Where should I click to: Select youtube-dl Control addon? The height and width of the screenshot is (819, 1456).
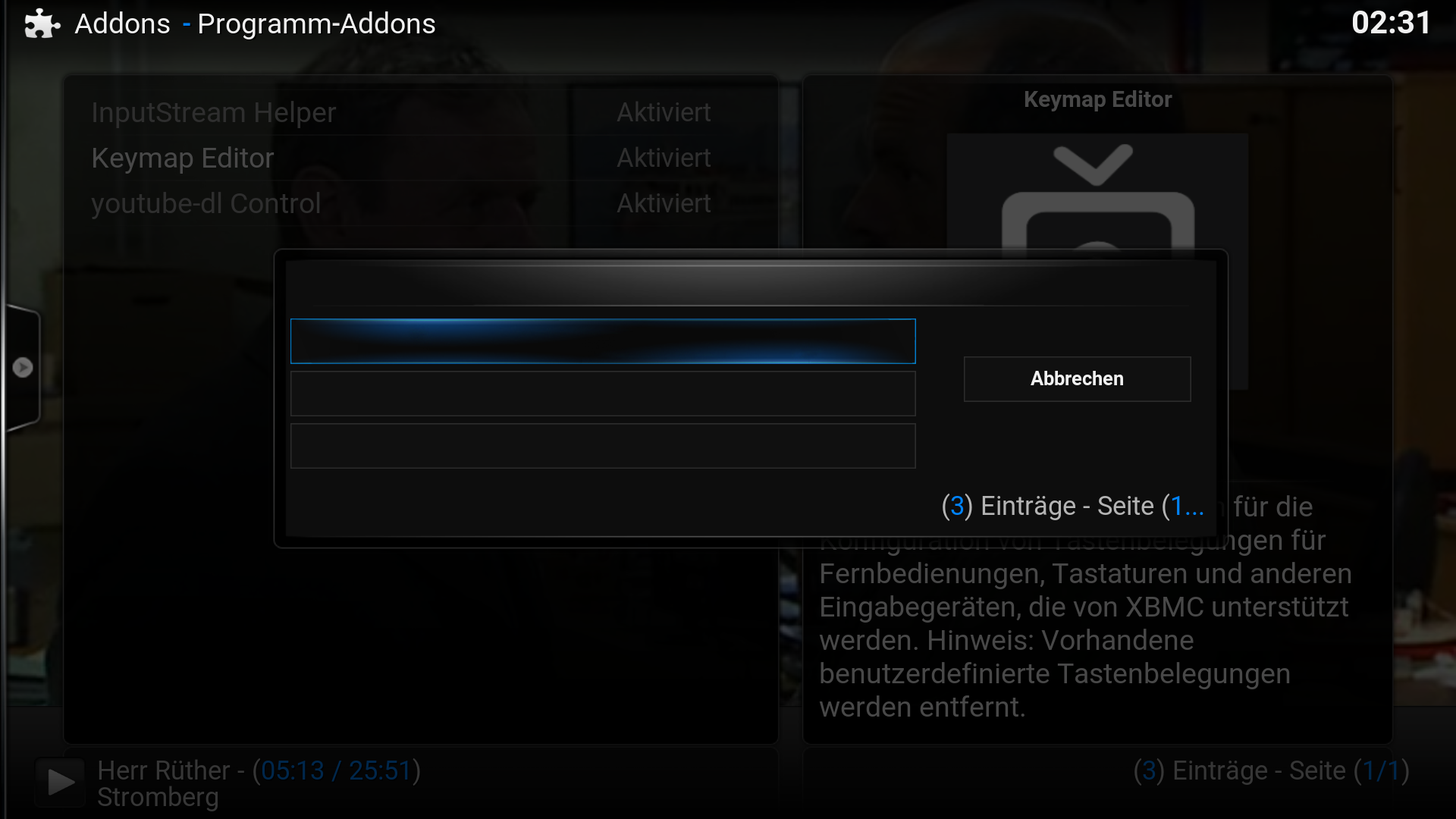(206, 203)
